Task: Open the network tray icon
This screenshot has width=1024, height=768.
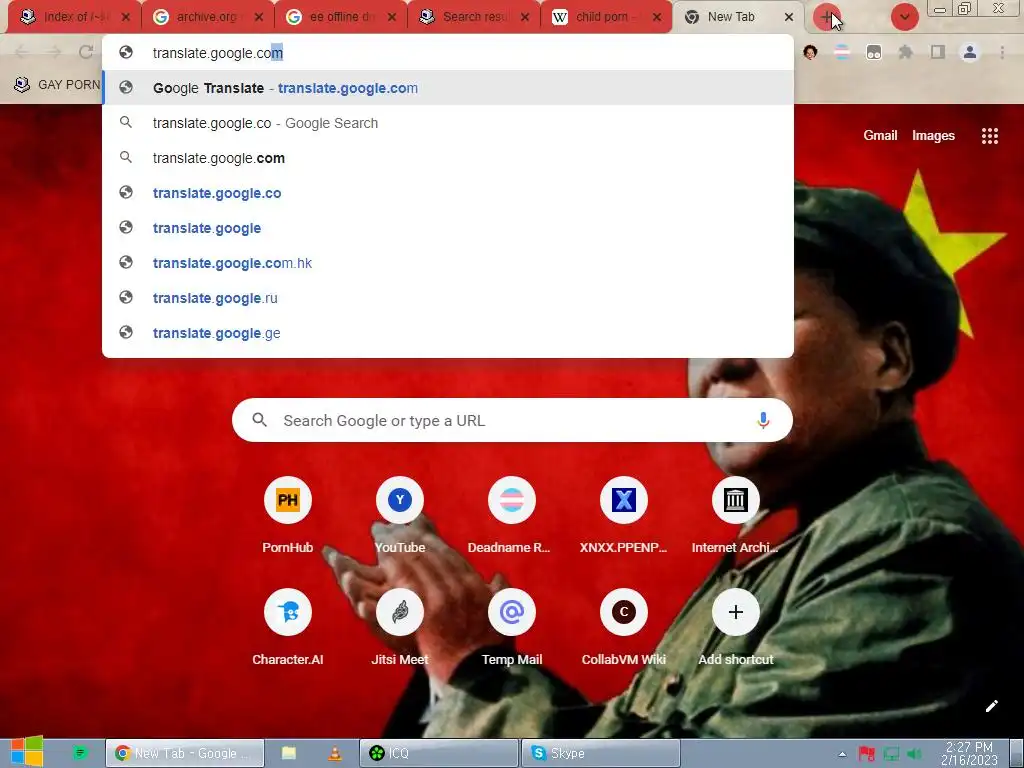Action: click(x=891, y=754)
